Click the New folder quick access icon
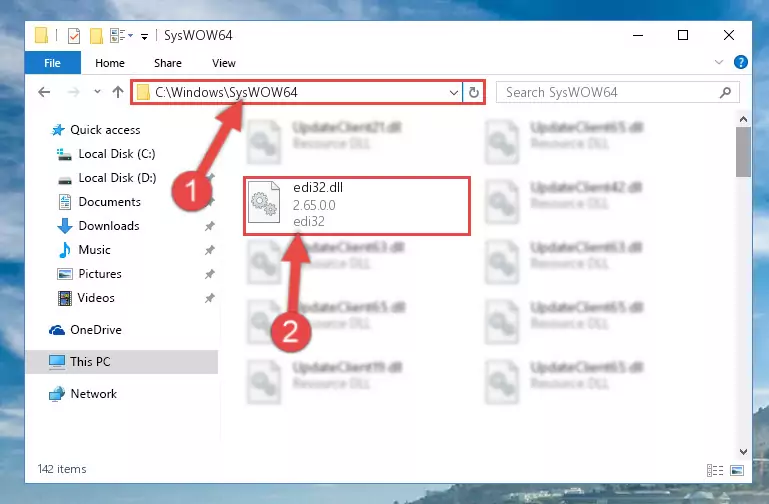 (96, 35)
